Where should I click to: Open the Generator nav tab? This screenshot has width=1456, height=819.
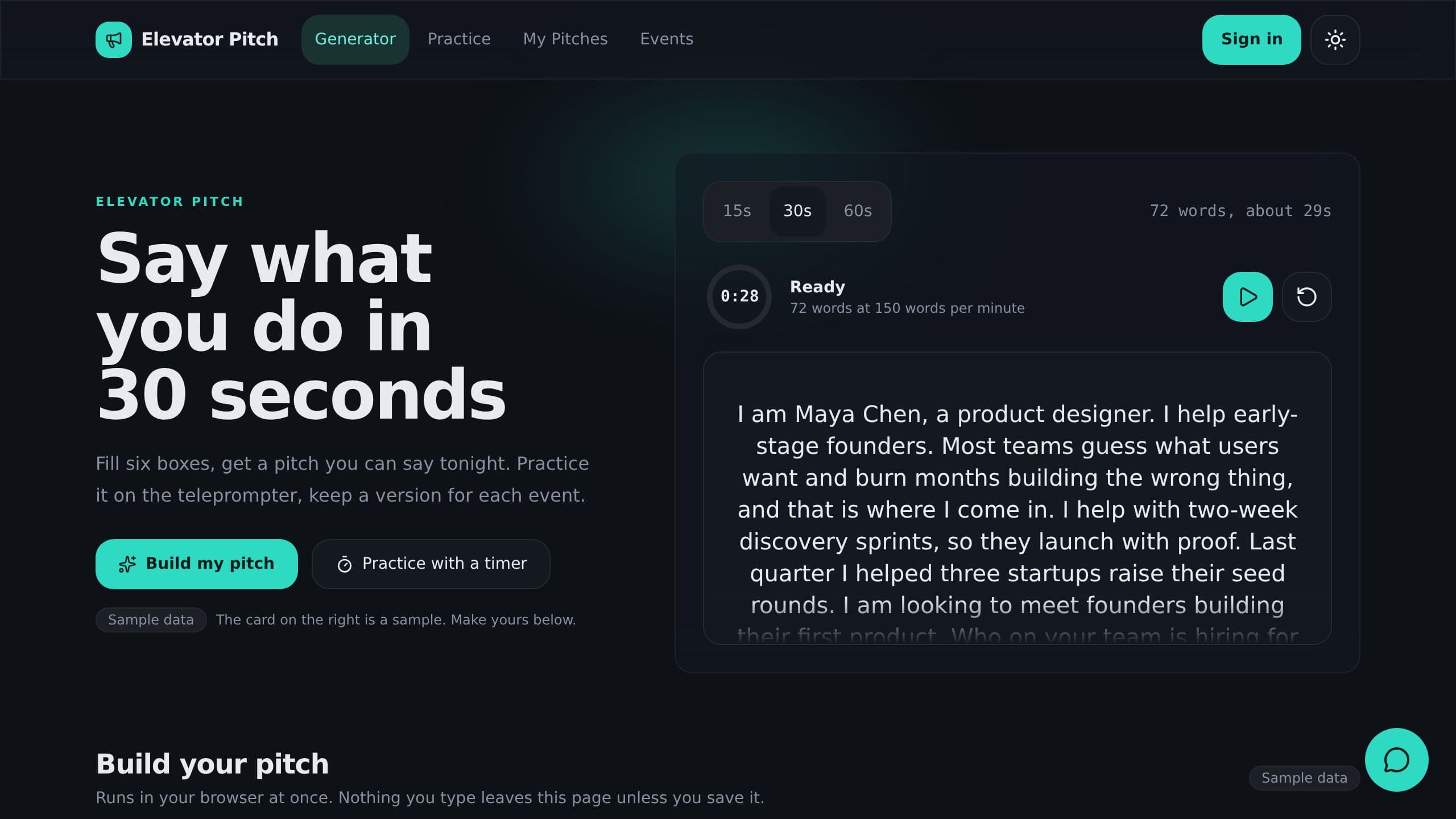tap(355, 39)
